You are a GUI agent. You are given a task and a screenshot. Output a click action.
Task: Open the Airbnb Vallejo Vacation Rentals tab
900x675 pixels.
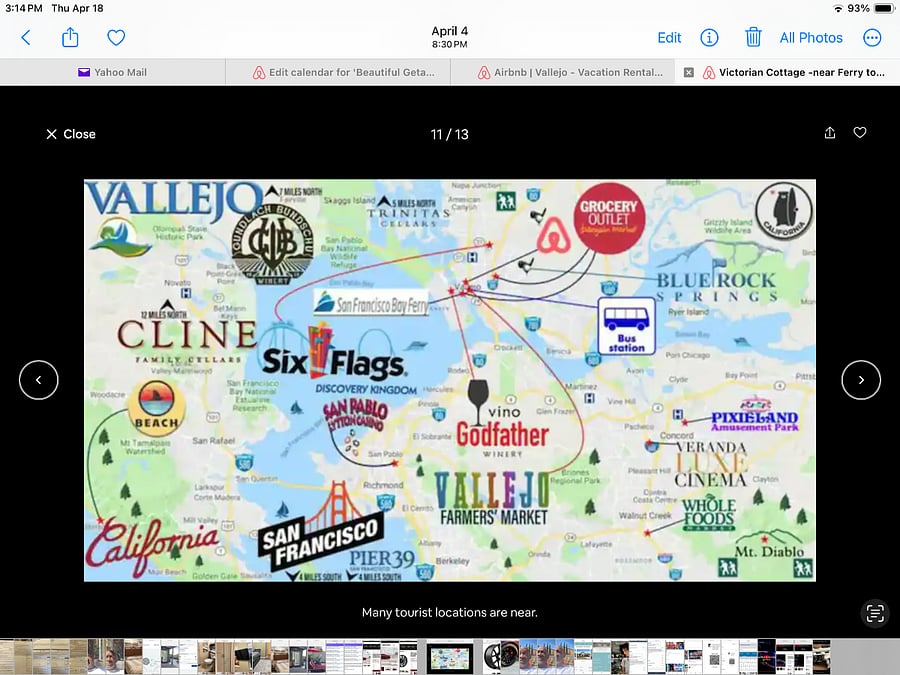(562, 72)
